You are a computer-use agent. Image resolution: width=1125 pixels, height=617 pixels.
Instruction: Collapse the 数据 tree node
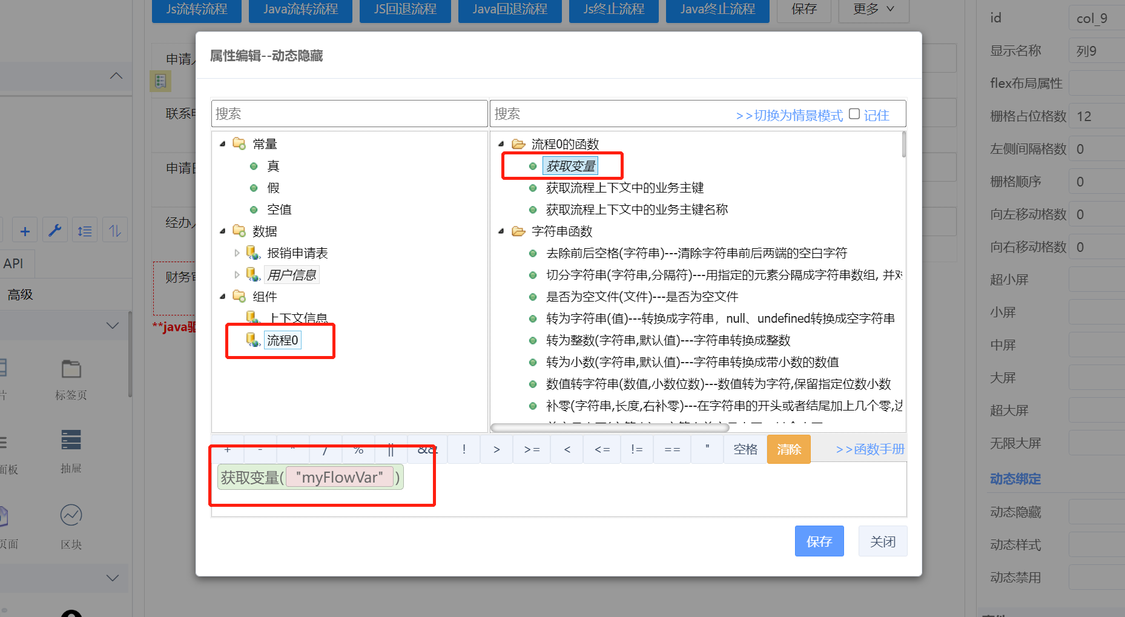[x=223, y=231]
